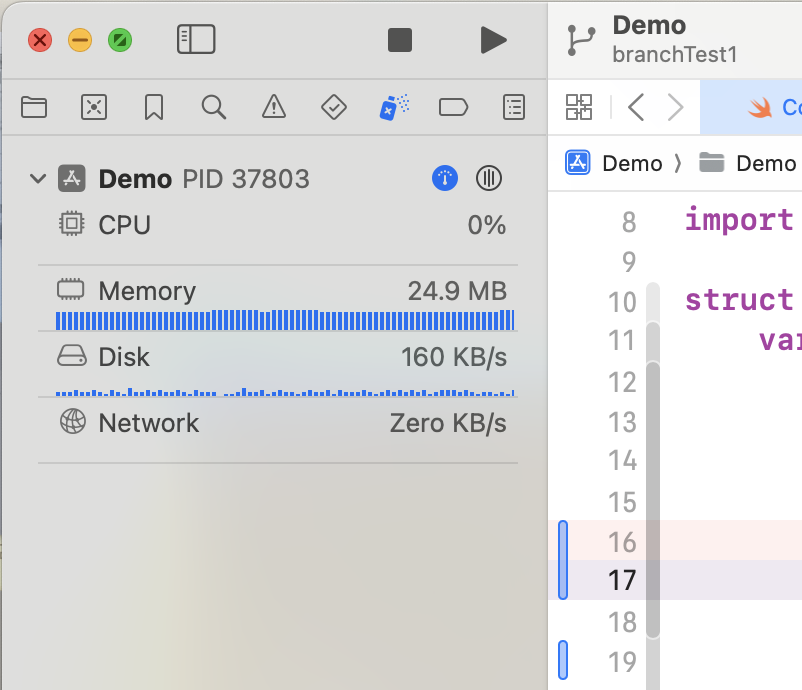Viewport: 802px width, 690px height.
Task: Open the Report navigator list icon
Action: (x=513, y=107)
